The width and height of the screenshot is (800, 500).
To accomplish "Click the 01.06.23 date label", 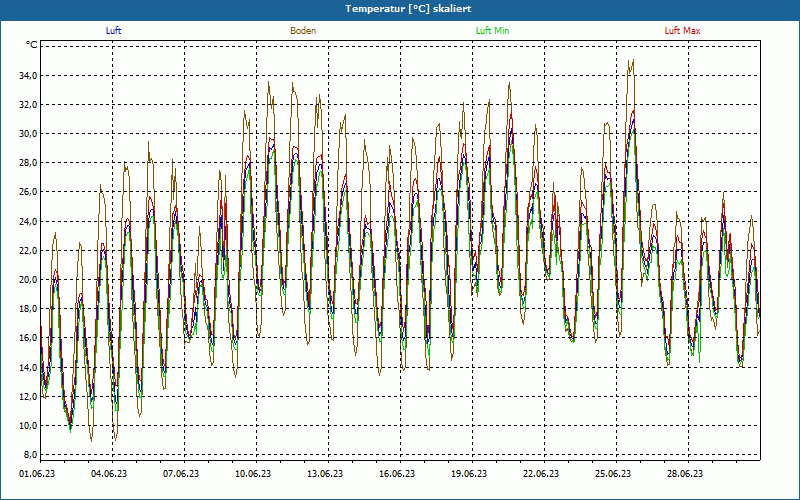I will coord(37,474).
